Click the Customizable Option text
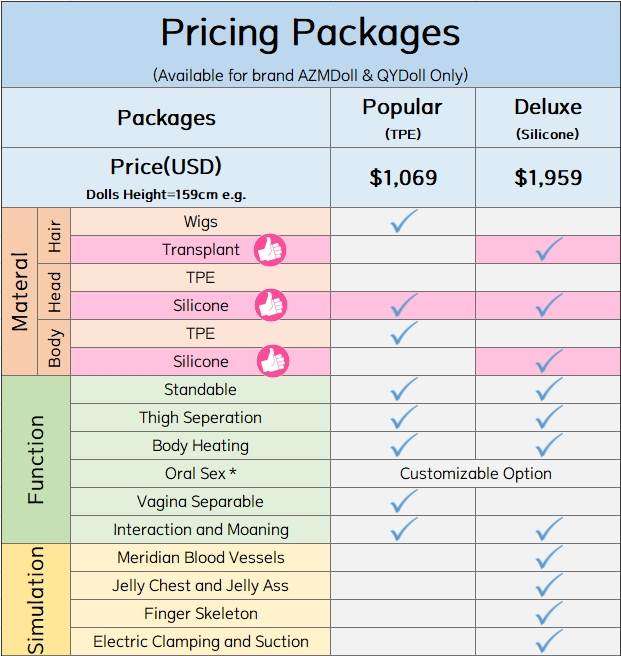This screenshot has width=621, height=656. click(x=475, y=474)
